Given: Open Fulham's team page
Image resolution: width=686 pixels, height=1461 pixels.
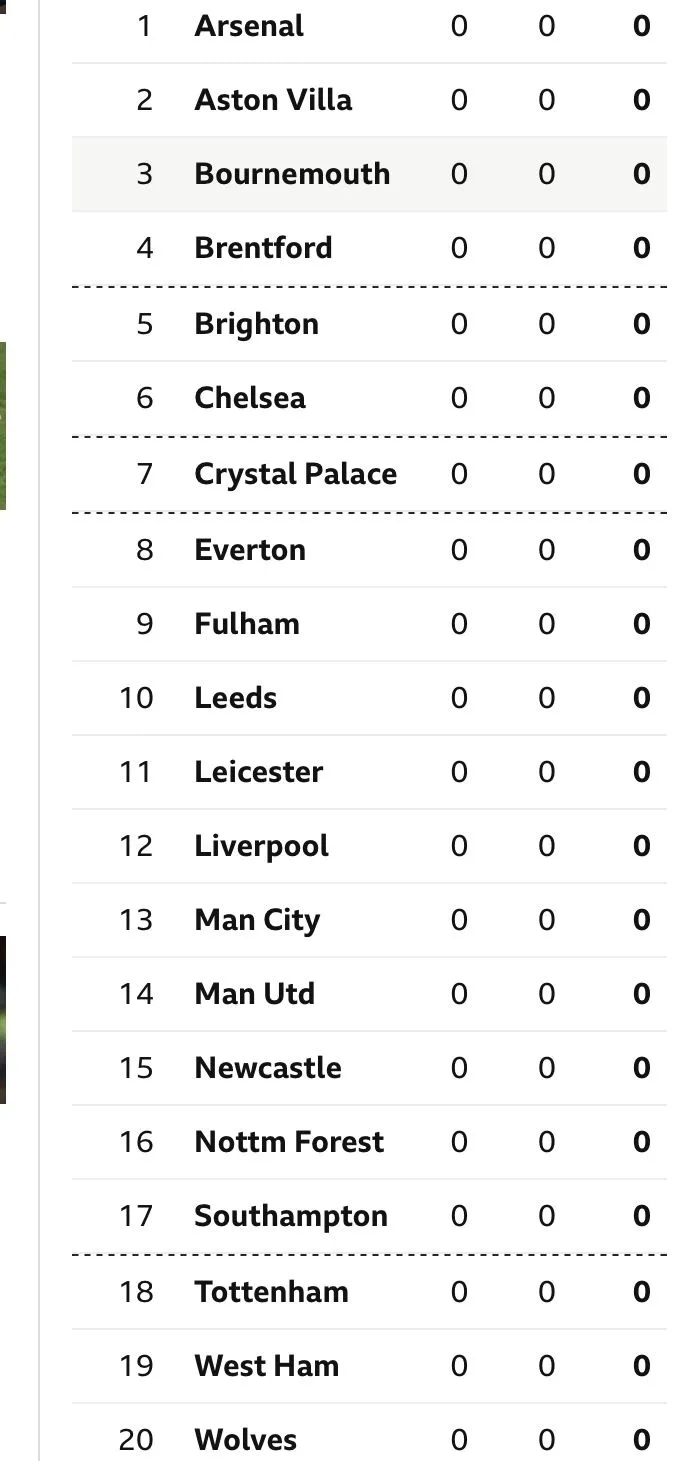Looking at the screenshot, I should (x=247, y=624).
